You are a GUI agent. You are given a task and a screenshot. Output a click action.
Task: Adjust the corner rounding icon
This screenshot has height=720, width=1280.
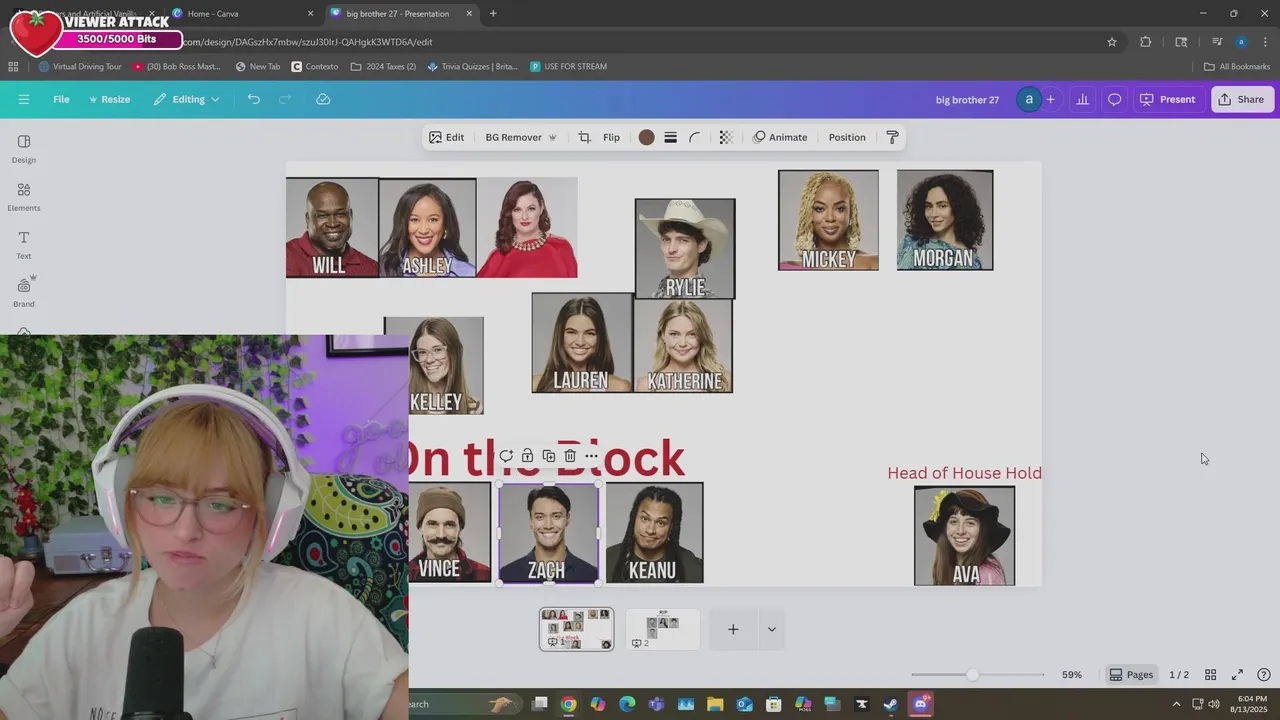point(695,137)
